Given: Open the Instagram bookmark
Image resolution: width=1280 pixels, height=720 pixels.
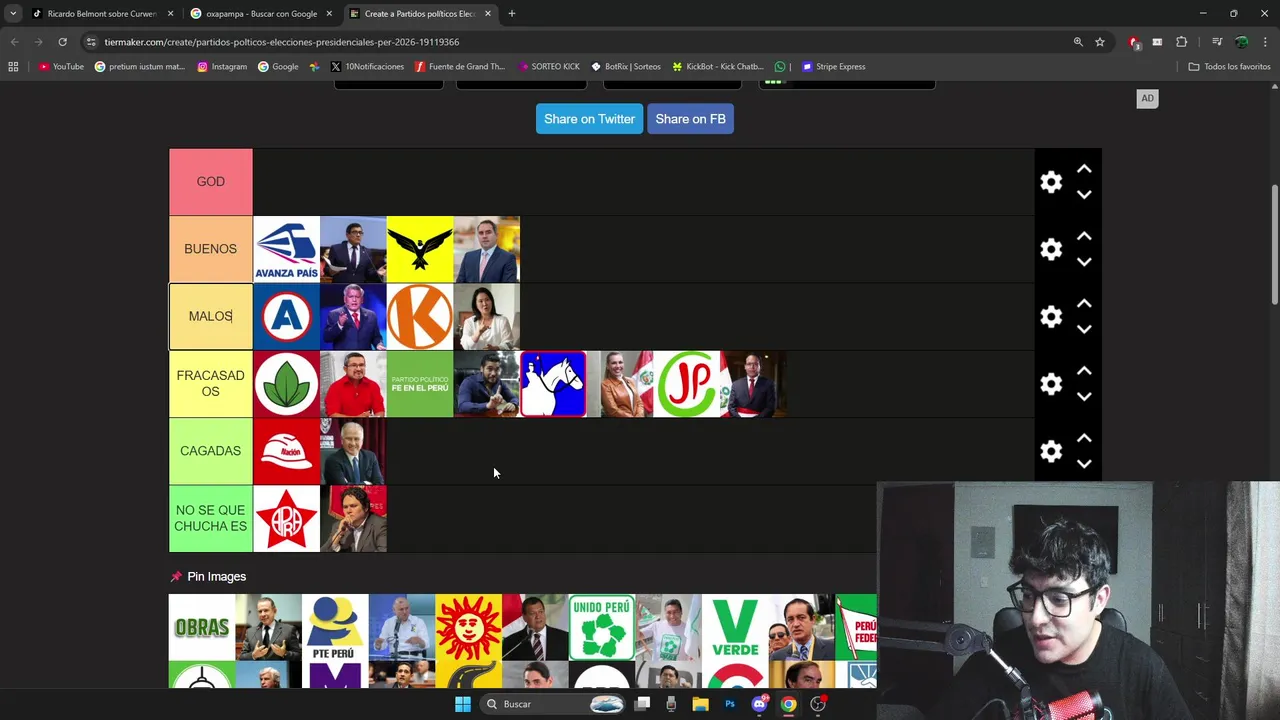Looking at the screenshot, I should coord(222,67).
